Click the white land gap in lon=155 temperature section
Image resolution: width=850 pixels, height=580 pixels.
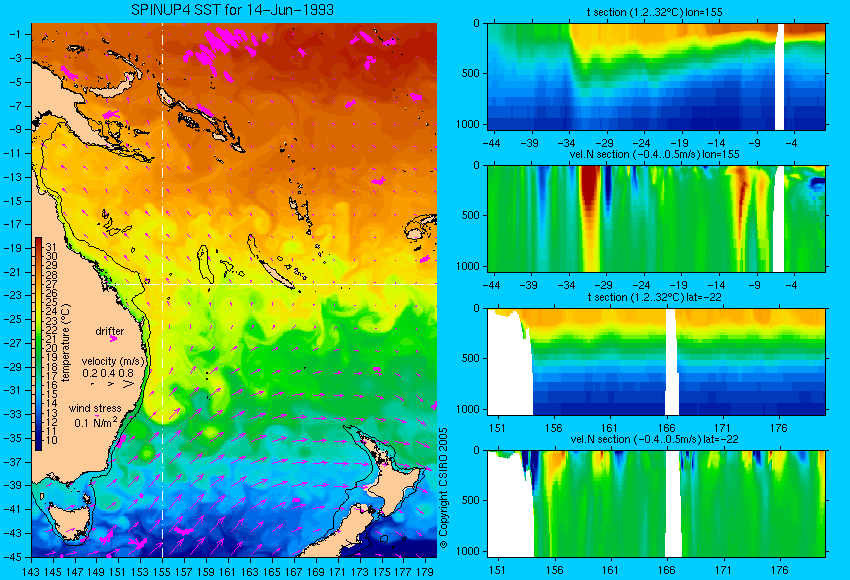780,76
